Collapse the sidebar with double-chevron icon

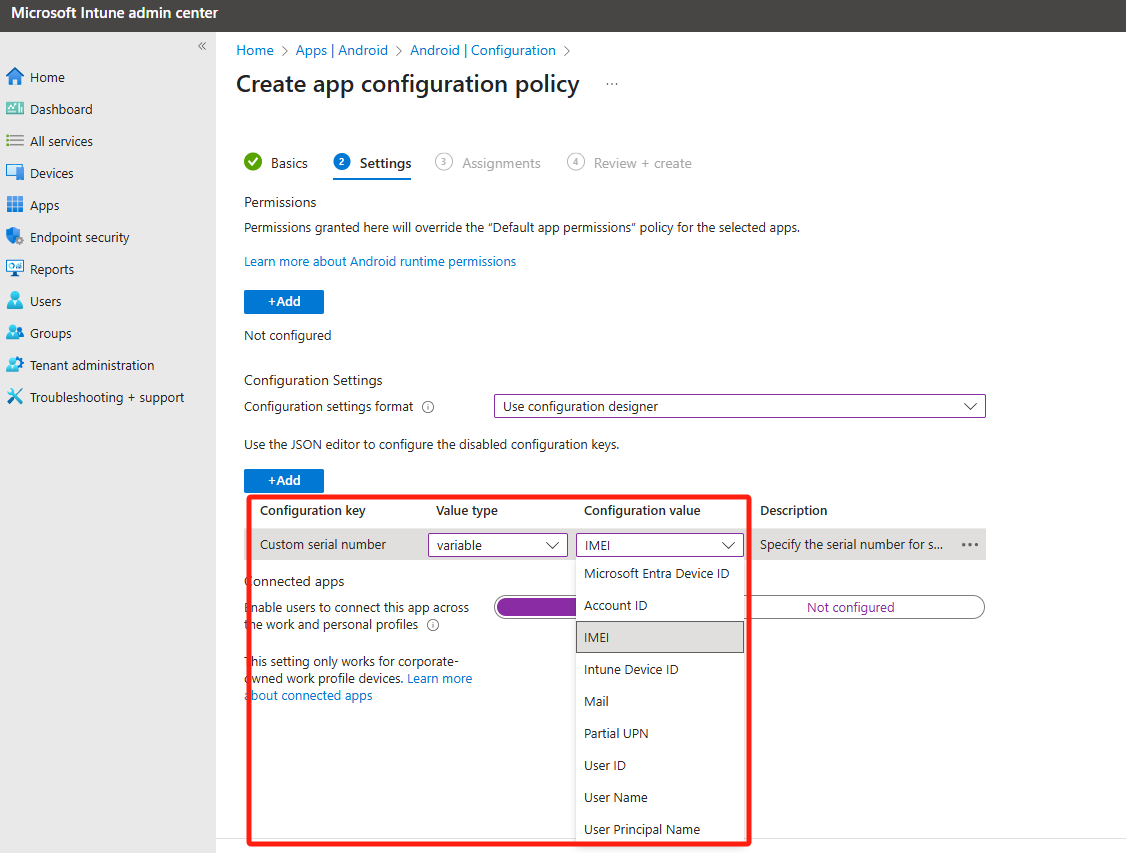202,46
